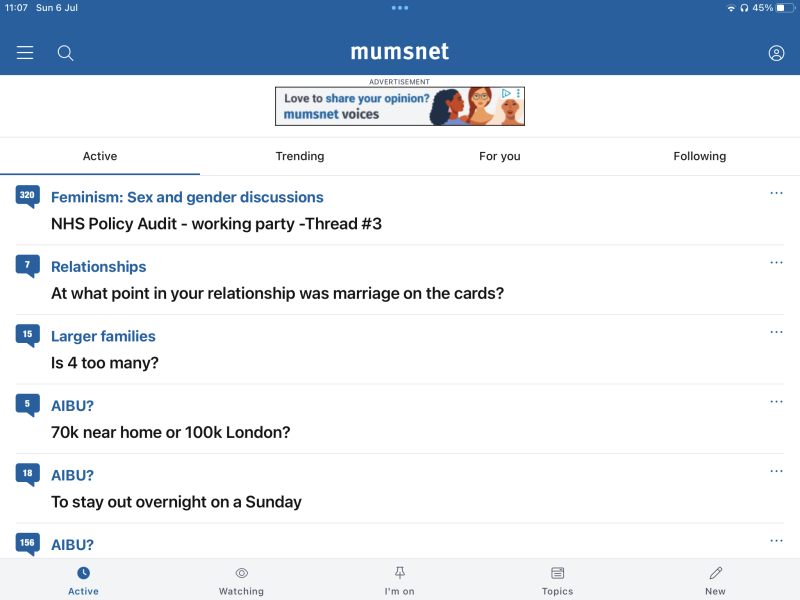Open the Larger families topic link
Viewport: 800px width, 600px height.
tap(103, 336)
